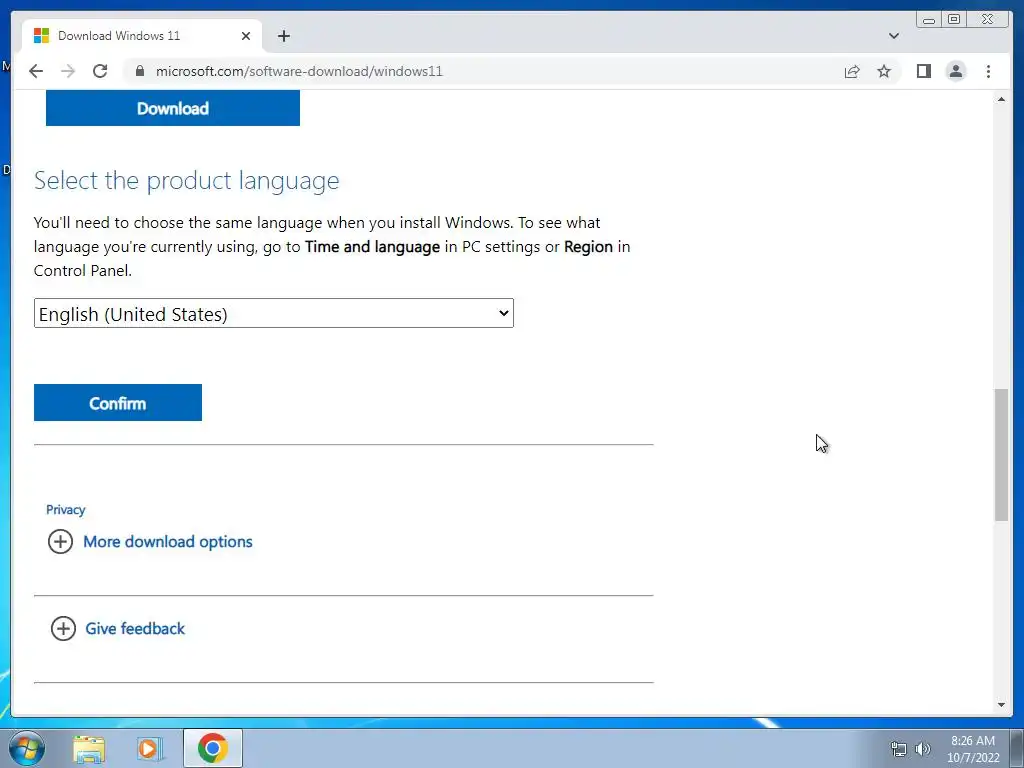Open the Chrome profile avatar
This screenshot has width=1024, height=768.
point(956,71)
